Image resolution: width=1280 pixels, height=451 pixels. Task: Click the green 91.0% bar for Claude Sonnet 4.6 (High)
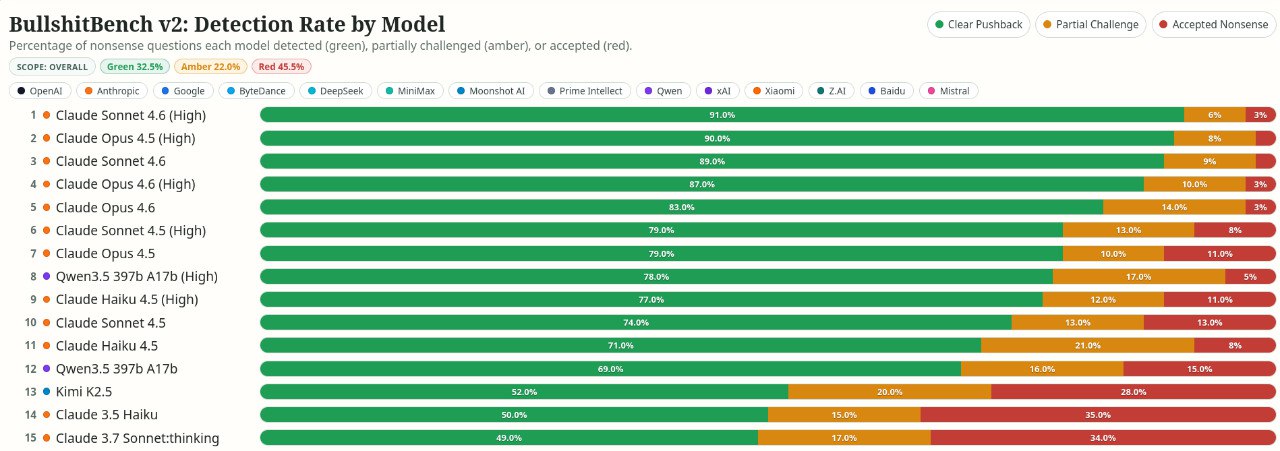tap(721, 115)
